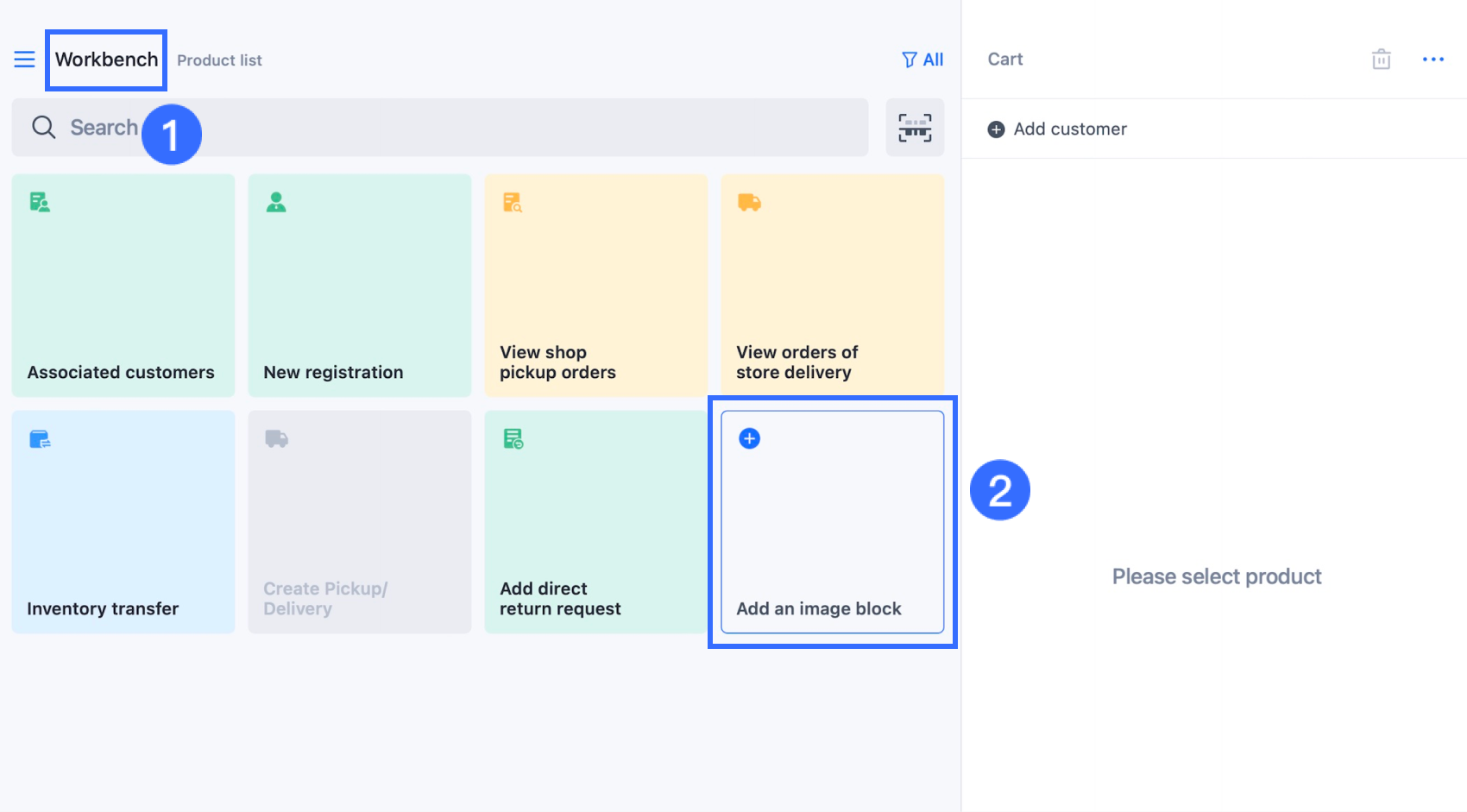Image resolution: width=1467 pixels, height=812 pixels.
Task: Select the Add direct return request tile
Action: coord(595,522)
